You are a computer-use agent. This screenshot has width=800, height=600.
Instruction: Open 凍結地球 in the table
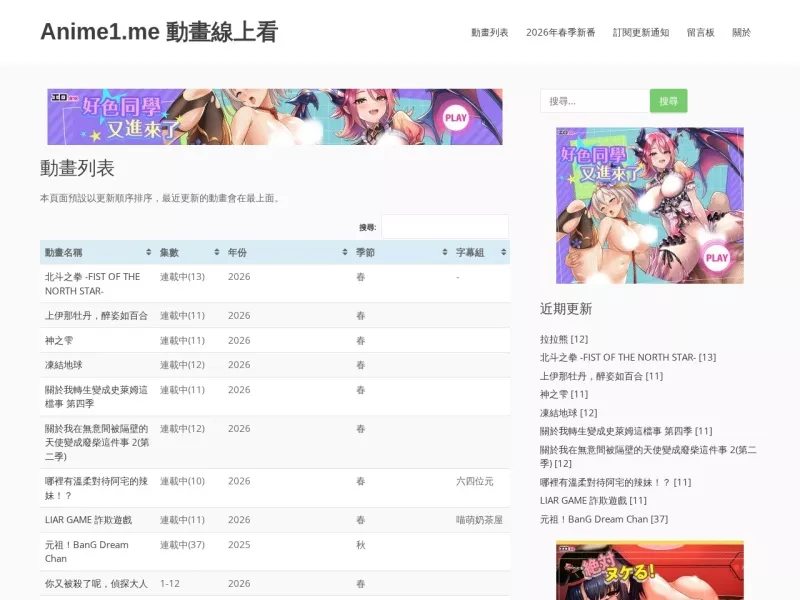click(63, 365)
